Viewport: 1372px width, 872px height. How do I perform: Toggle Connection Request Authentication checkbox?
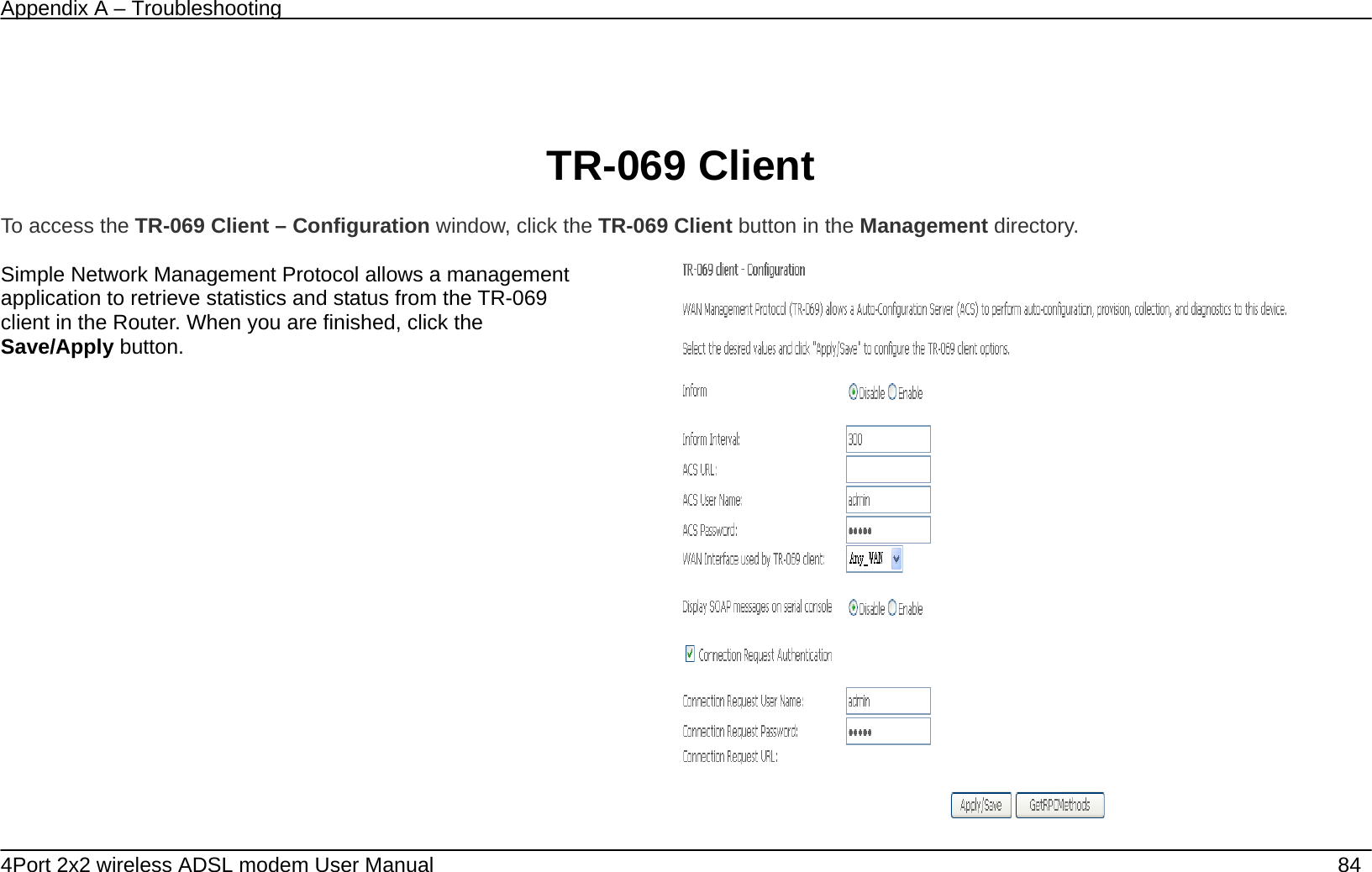(690, 654)
